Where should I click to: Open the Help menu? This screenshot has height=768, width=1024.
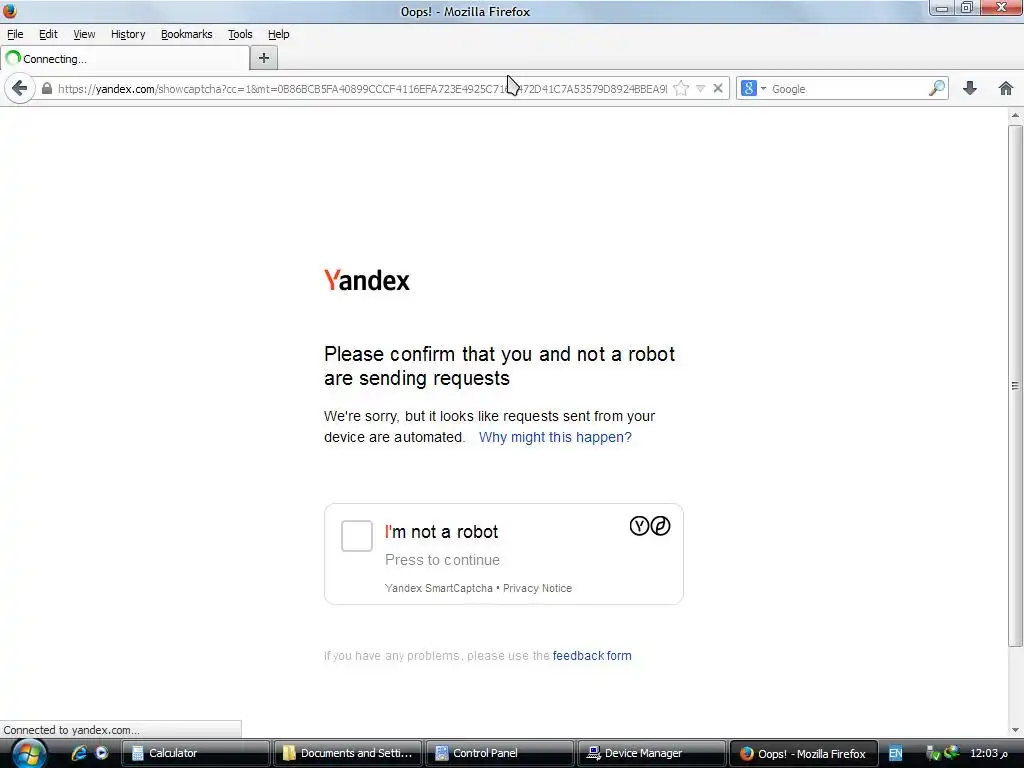(x=278, y=35)
